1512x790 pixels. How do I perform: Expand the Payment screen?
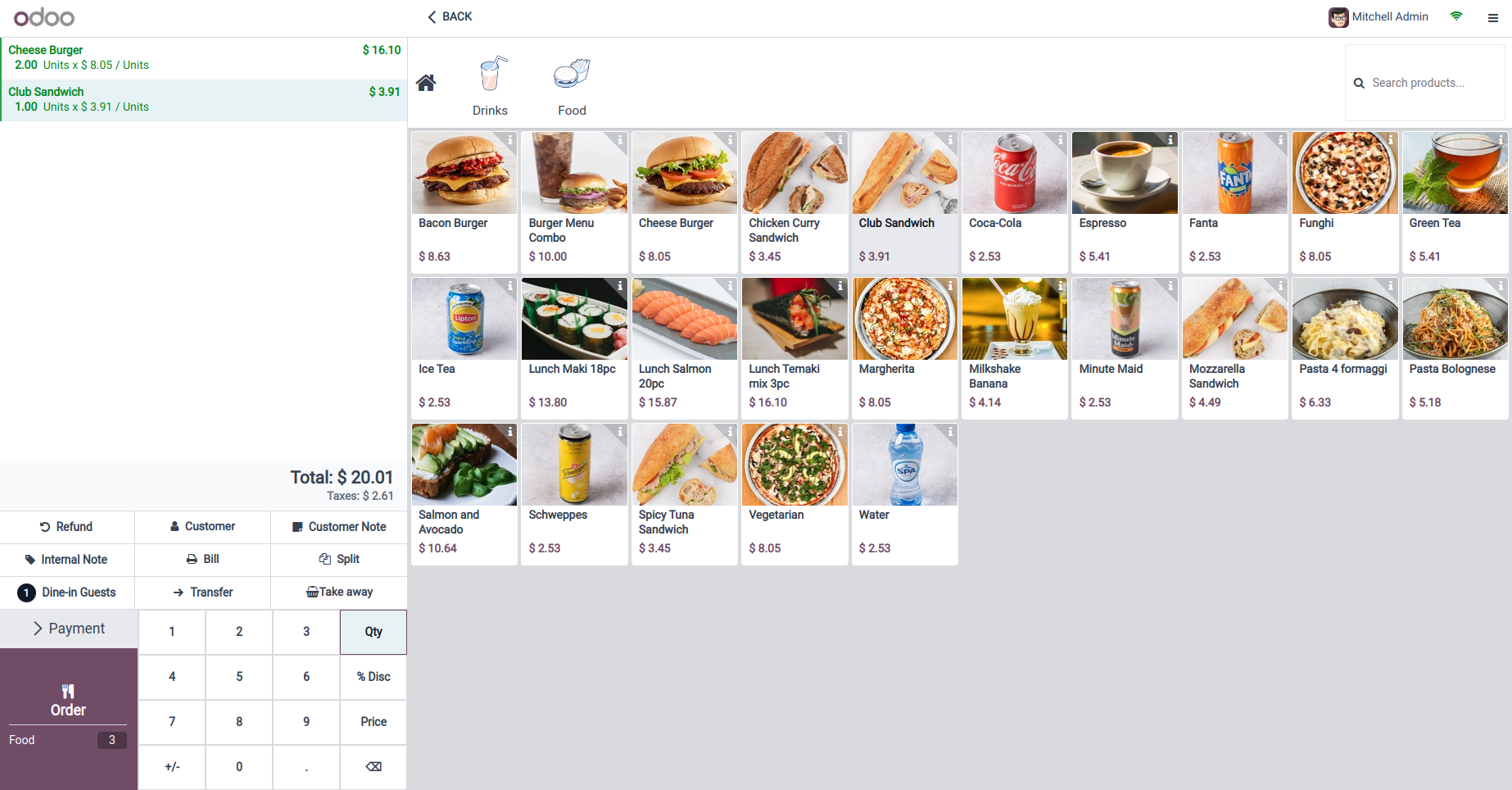[69, 629]
